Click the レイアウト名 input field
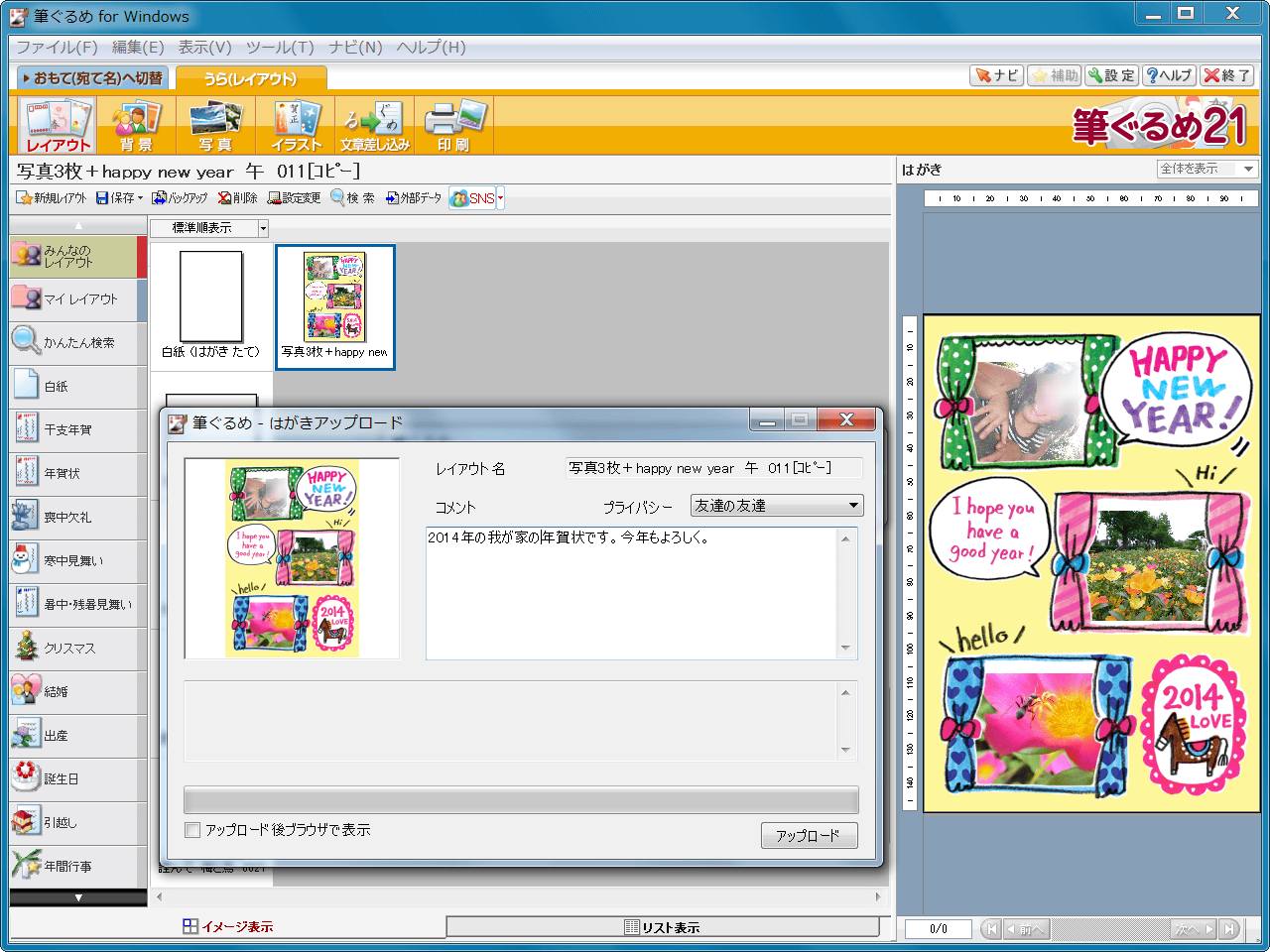Image resolution: width=1270 pixels, height=952 pixels. 713,468
